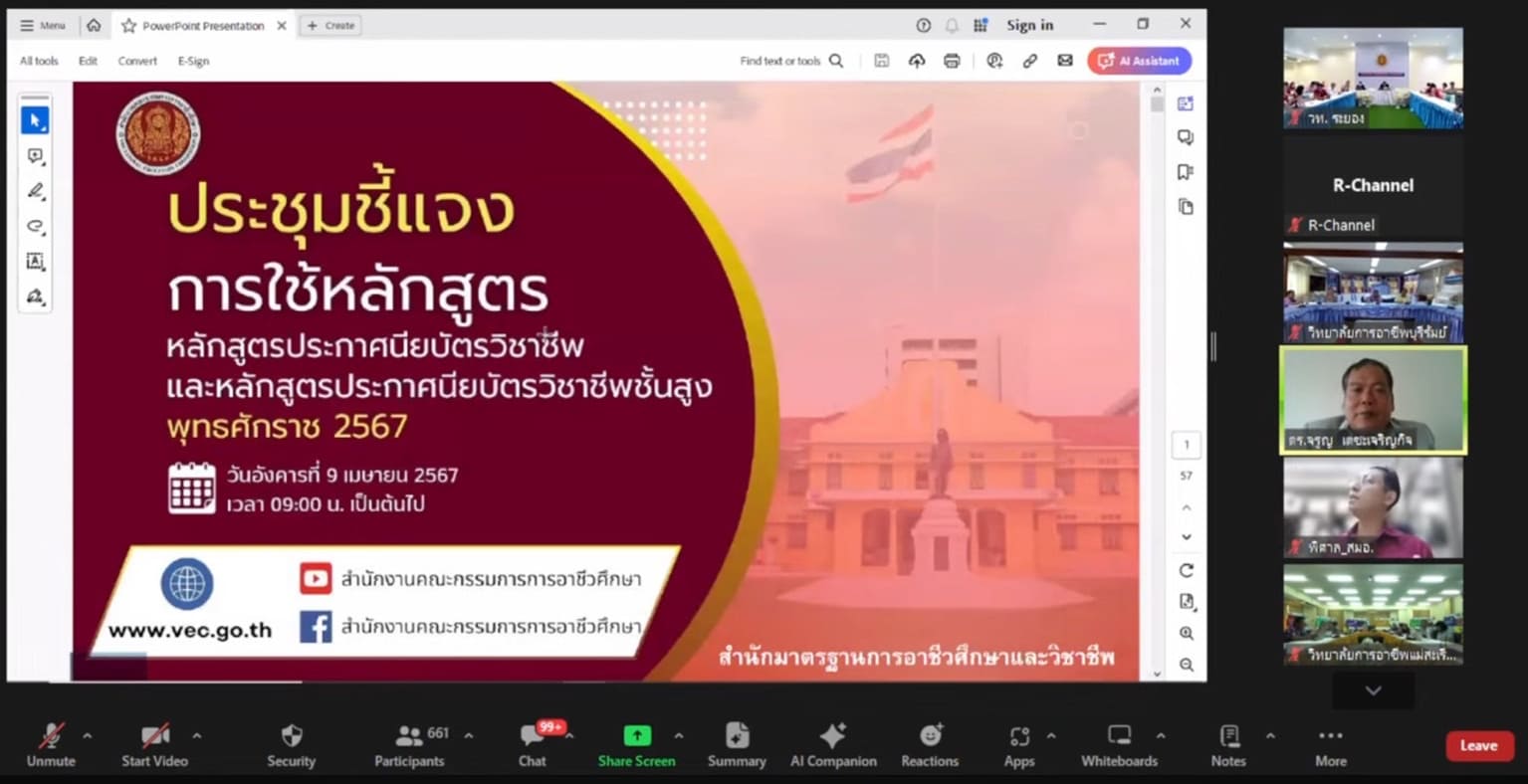Click the print icon in the toolbar
The image size is (1528, 784).
[952, 61]
